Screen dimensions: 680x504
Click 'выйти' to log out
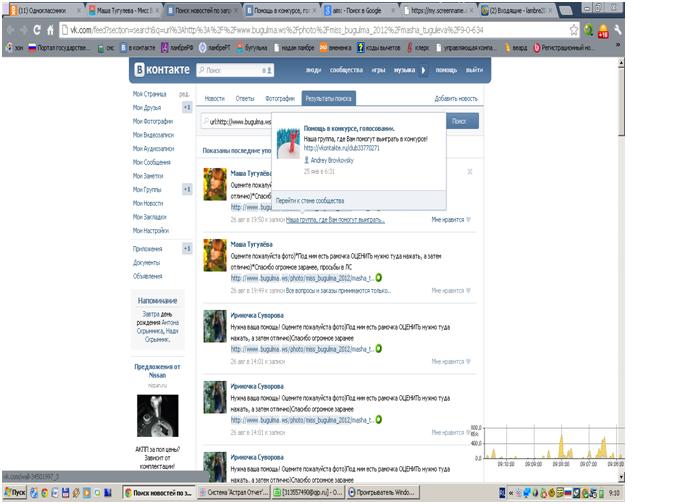pos(474,70)
